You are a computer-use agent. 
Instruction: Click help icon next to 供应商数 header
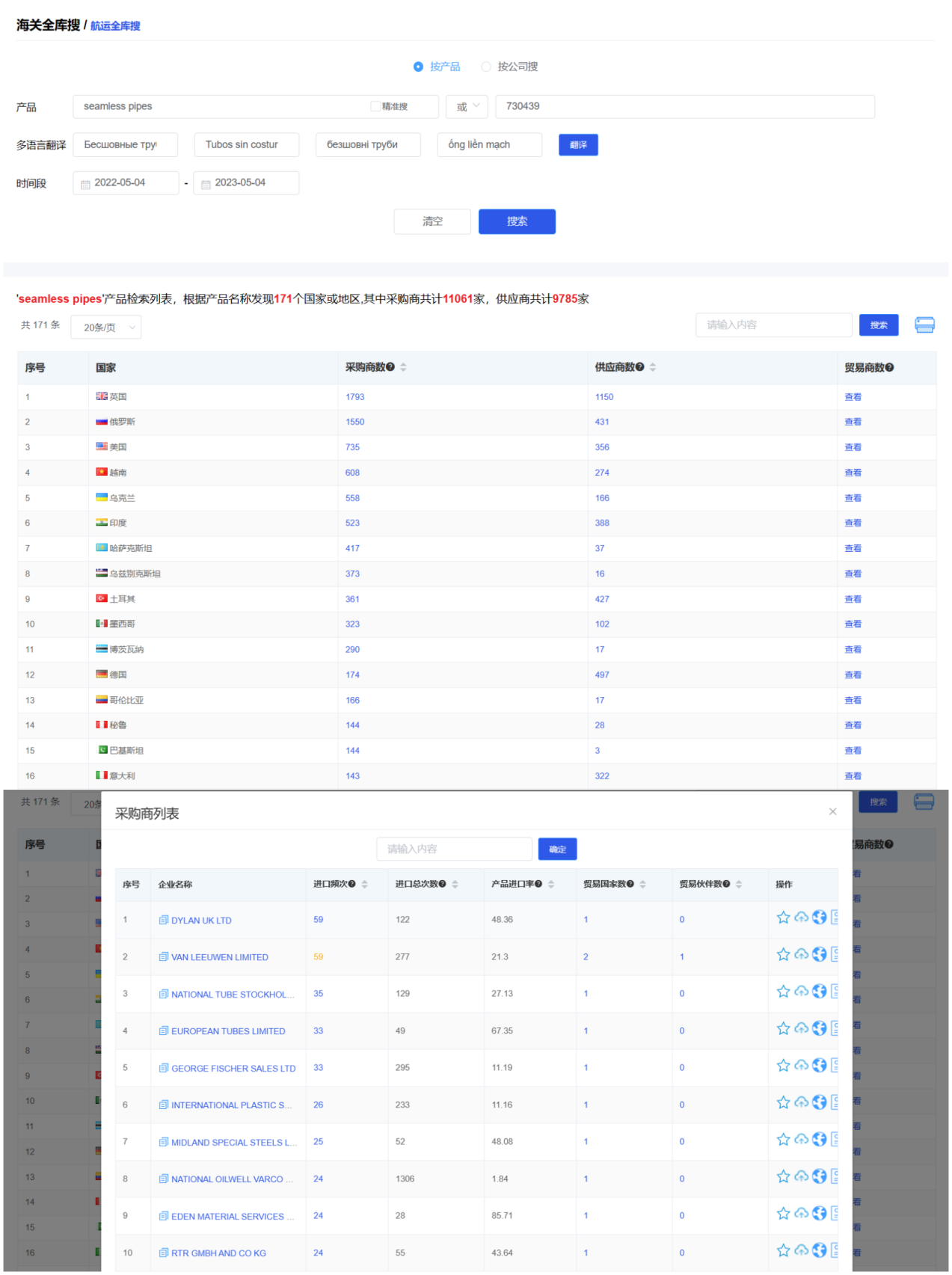639,367
